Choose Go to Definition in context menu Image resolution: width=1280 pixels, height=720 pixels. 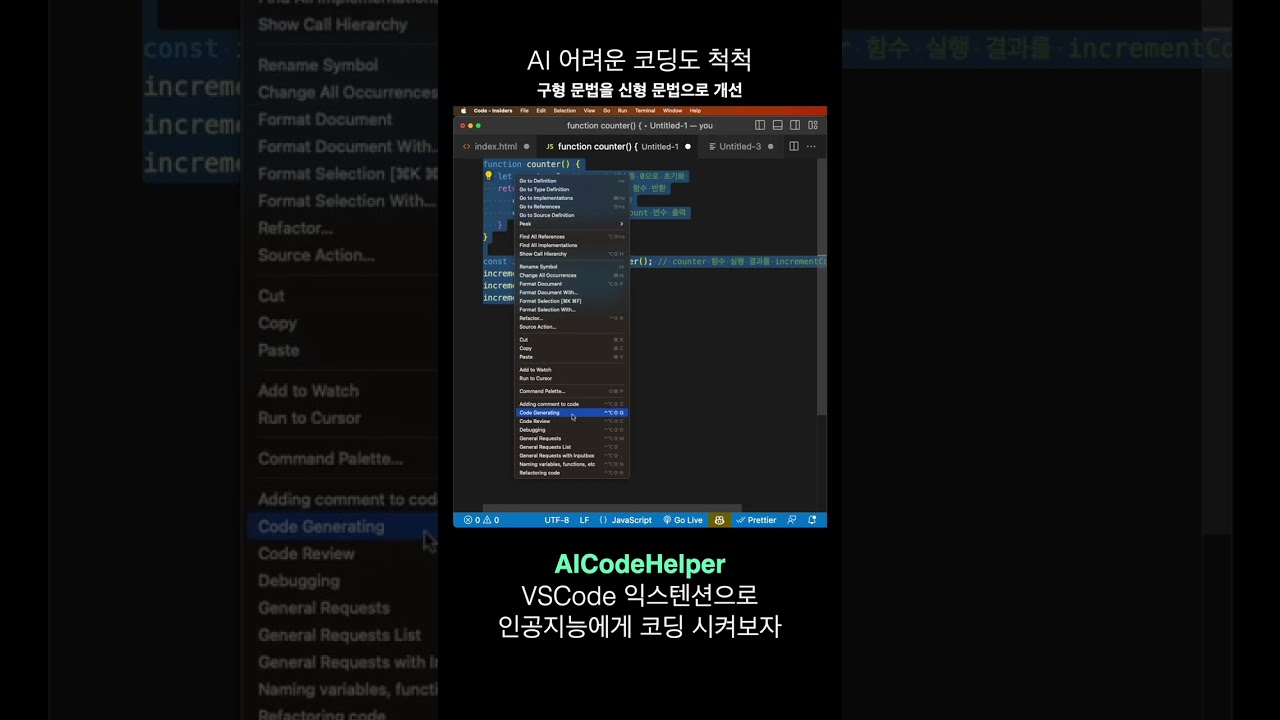click(x=571, y=181)
